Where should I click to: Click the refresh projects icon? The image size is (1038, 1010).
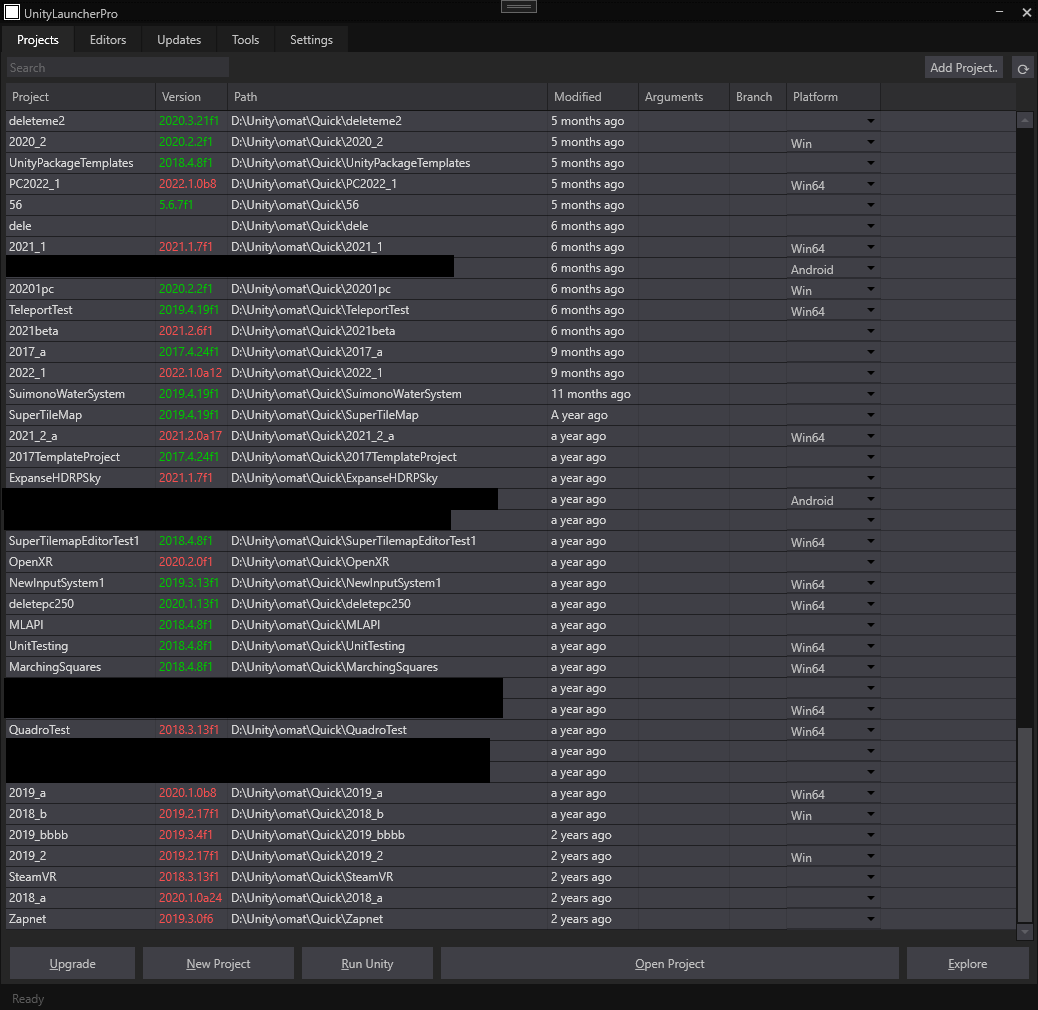(x=1023, y=68)
